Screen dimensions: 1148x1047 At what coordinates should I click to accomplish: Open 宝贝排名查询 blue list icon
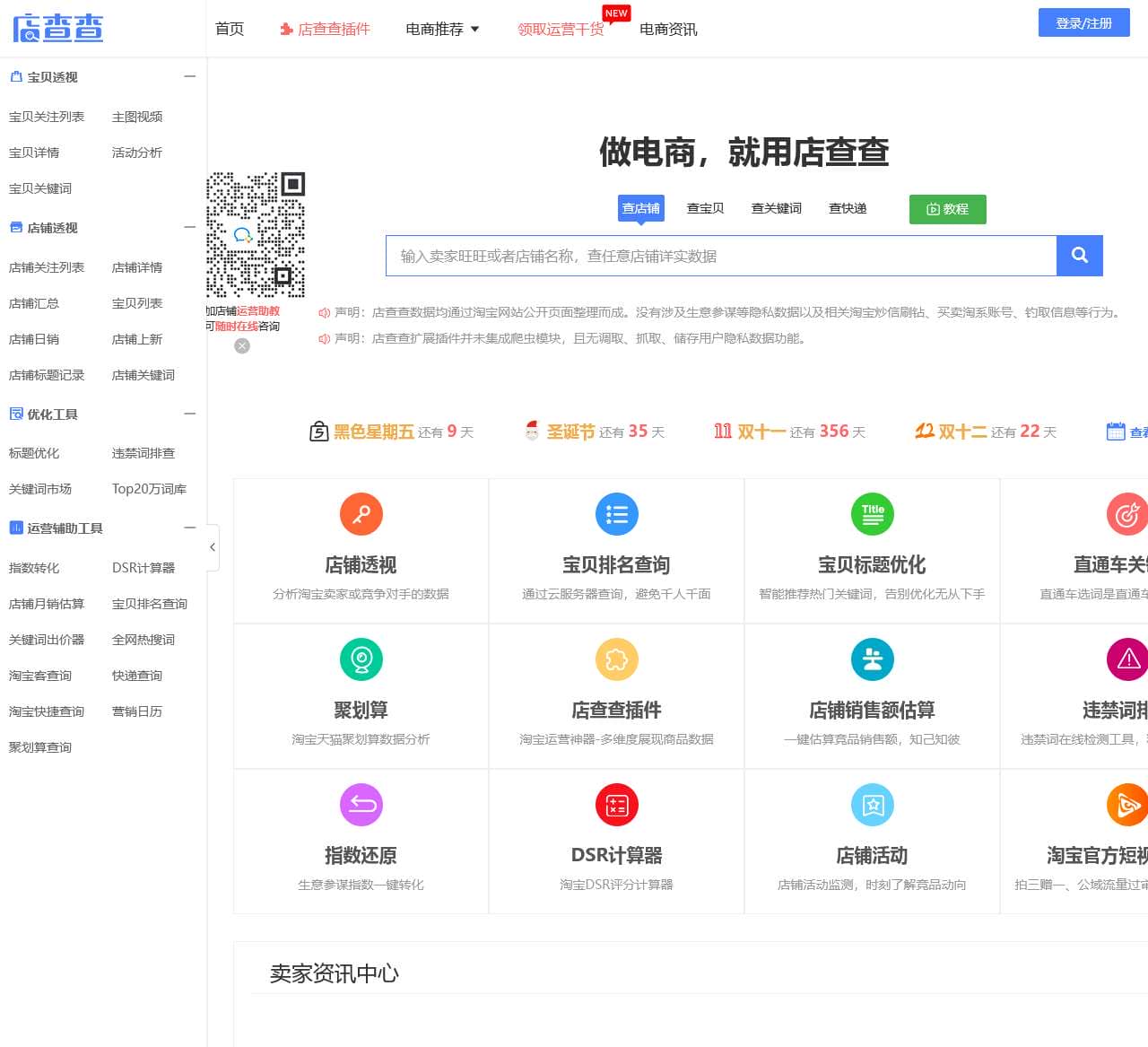(617, 514)
